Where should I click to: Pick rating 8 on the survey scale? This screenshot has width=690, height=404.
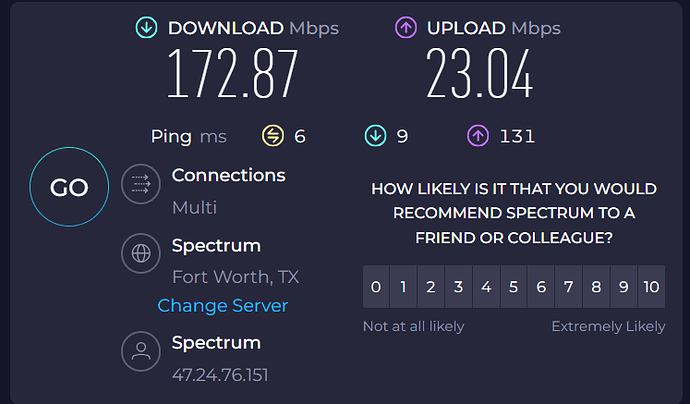[596, 288]
